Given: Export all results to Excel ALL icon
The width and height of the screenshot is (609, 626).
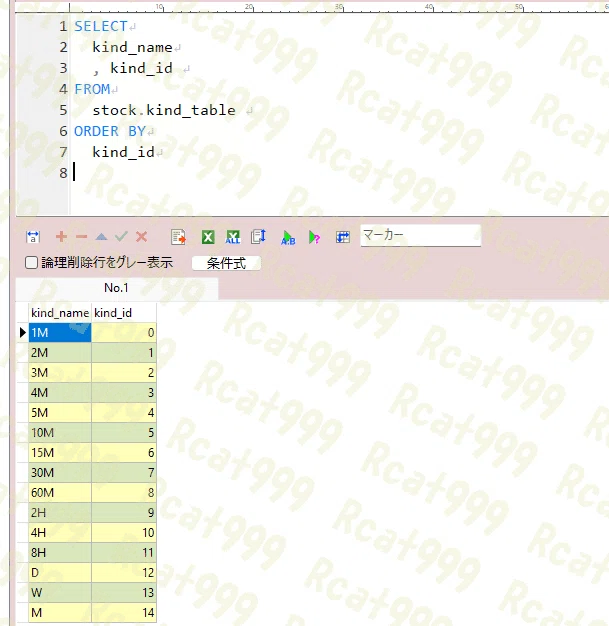Looking at the screenshot, I should [x=233, y=237].
